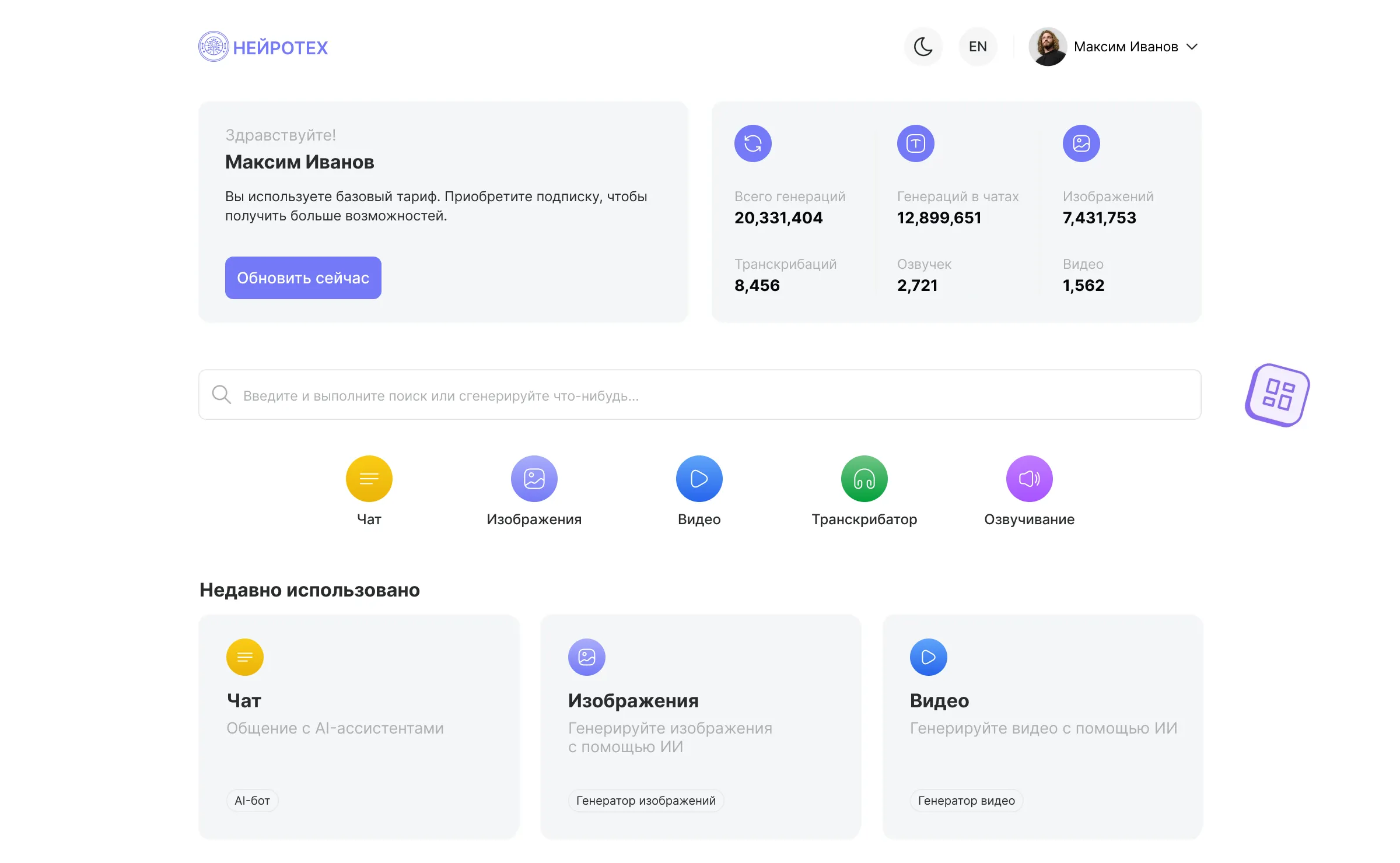The width and height of the screenshot is (1400, 863).
Task: Click the Обновить сейчас button
Action: (x=303, y=278)
